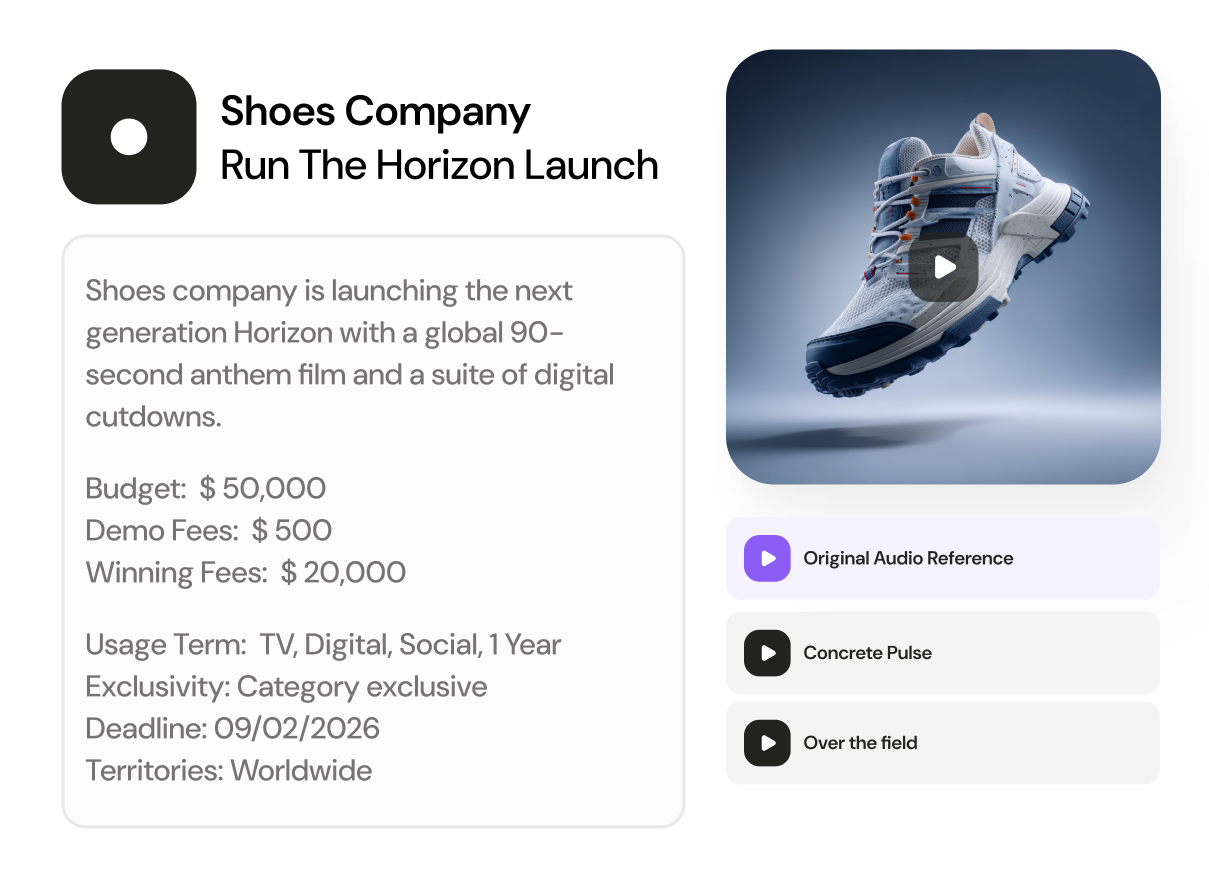
Task: Click the Budget $ 50,000 line
Action: tap(206, 488)
